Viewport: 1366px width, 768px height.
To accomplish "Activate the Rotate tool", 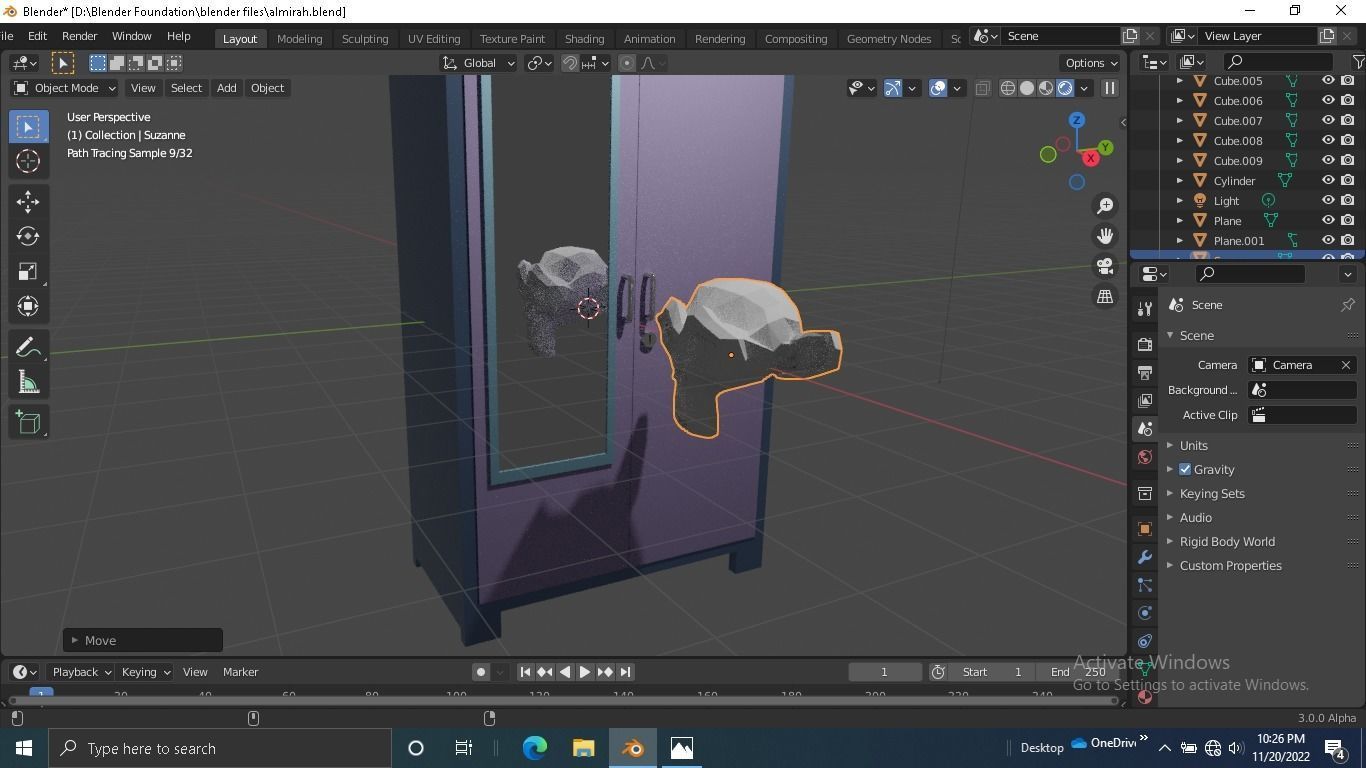I will pos(28,236).
